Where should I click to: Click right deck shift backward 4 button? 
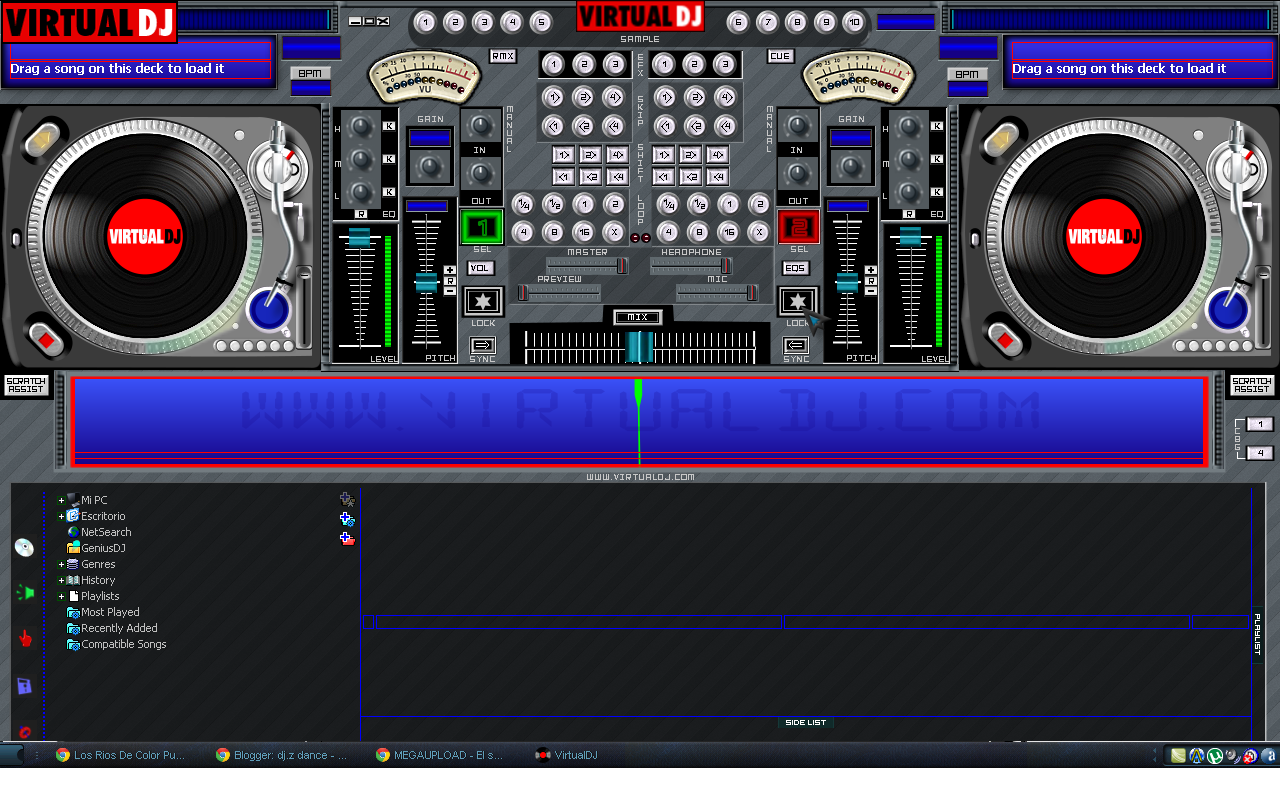tap(717, 177)
